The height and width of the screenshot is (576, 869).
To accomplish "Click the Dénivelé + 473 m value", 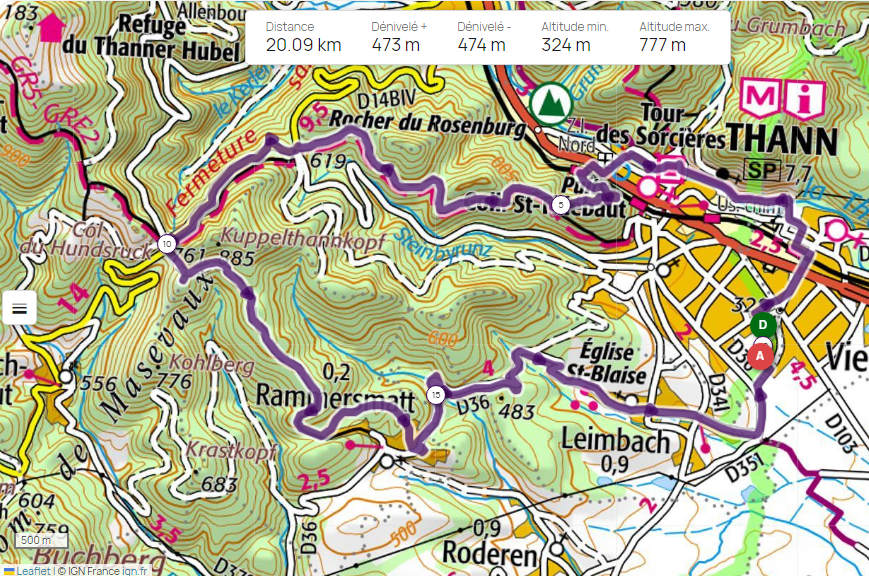I will (399, 37).
